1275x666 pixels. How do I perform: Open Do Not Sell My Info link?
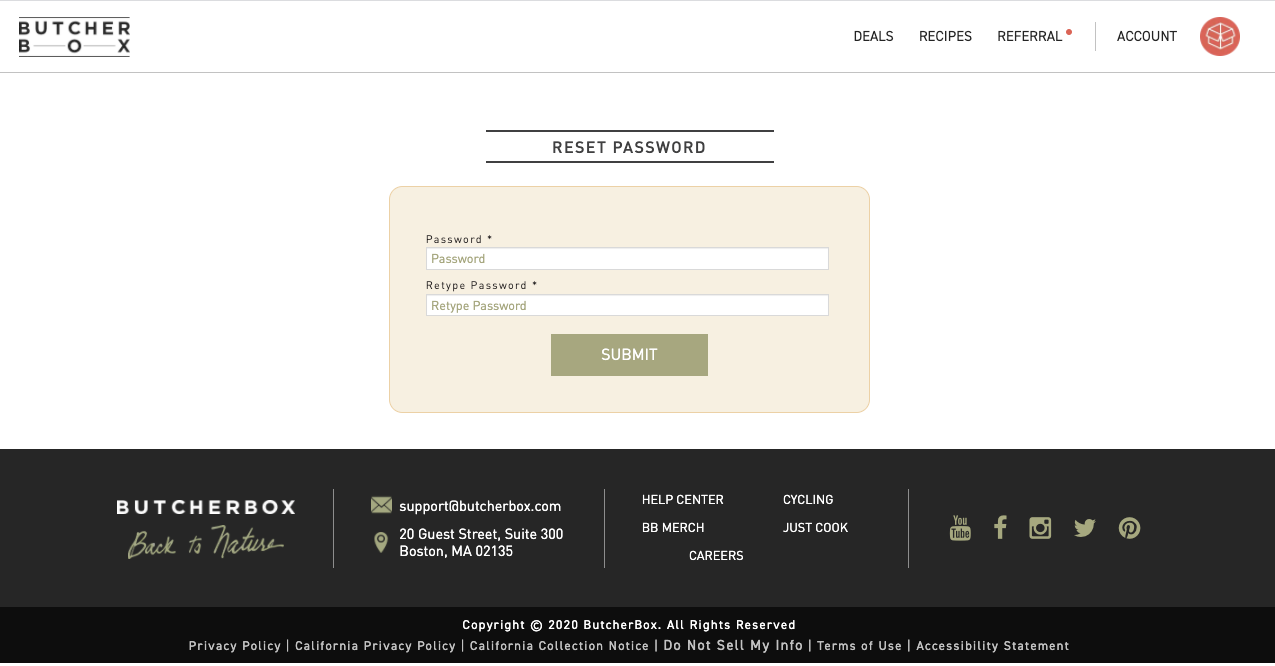[x=733, y=646]
